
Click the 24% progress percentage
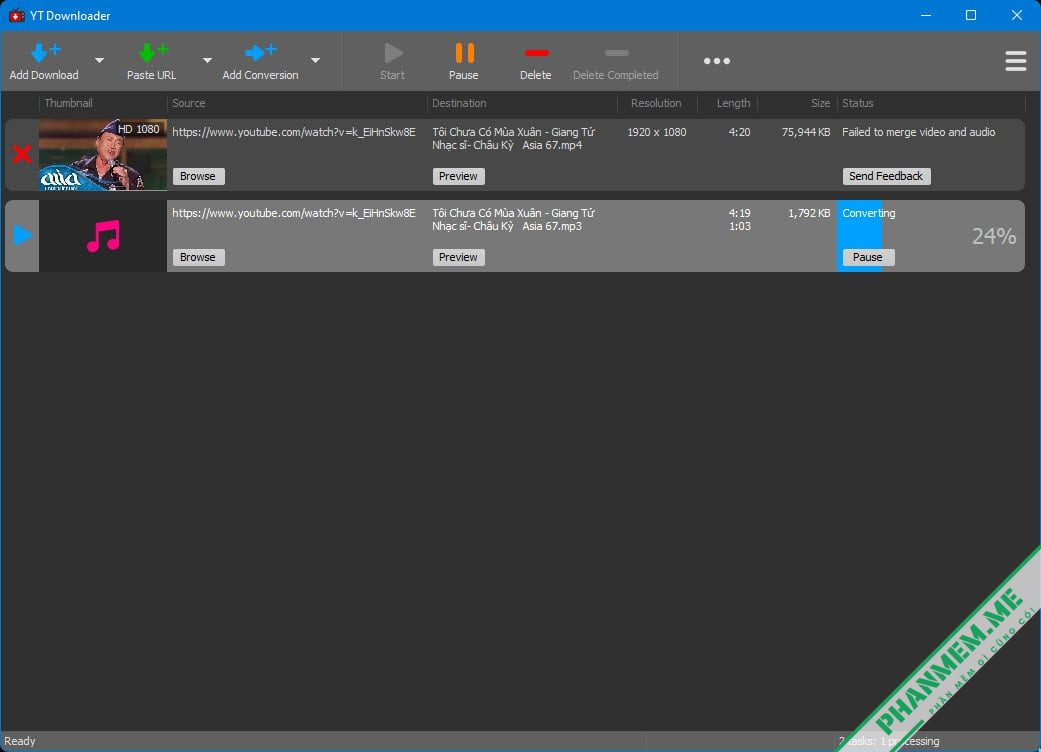click(x=994, y=236)
